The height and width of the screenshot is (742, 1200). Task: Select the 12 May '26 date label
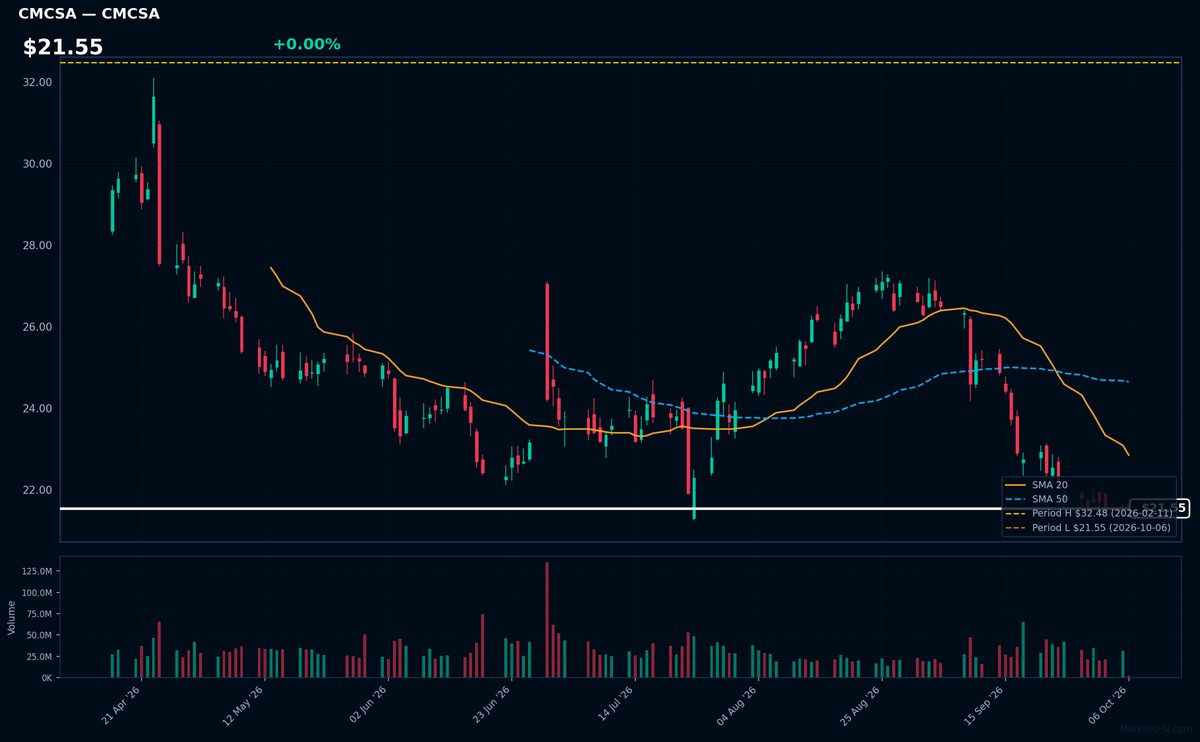(x=245, y=704)
